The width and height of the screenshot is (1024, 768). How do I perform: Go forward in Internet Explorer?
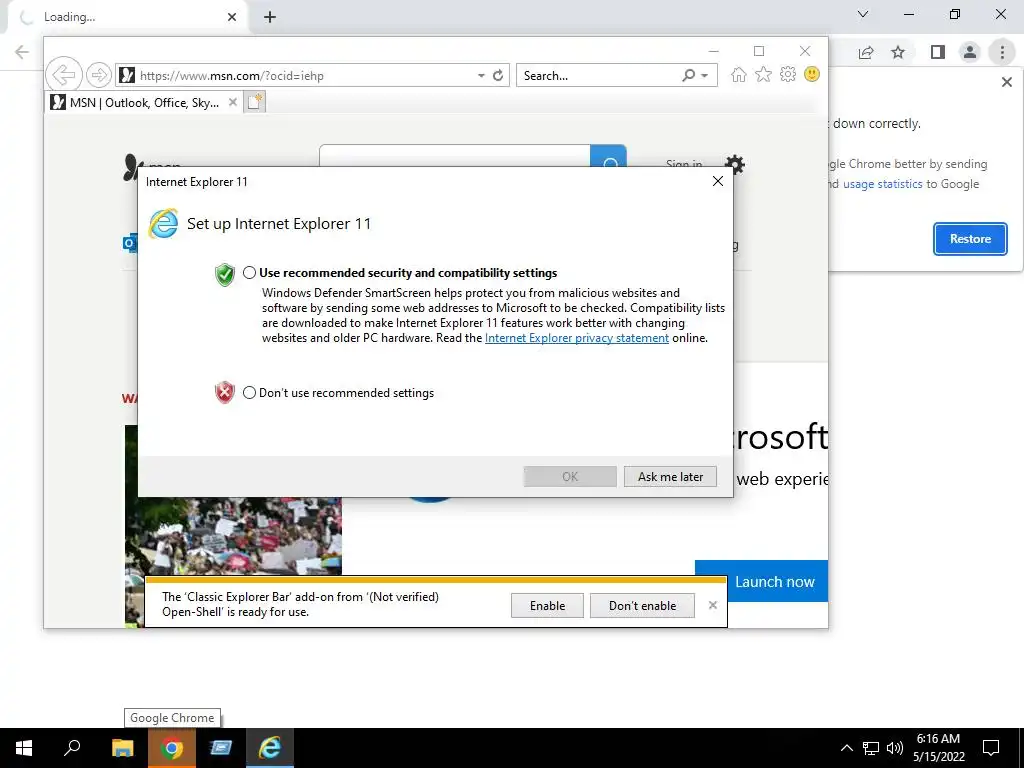[x=99, y=75]
